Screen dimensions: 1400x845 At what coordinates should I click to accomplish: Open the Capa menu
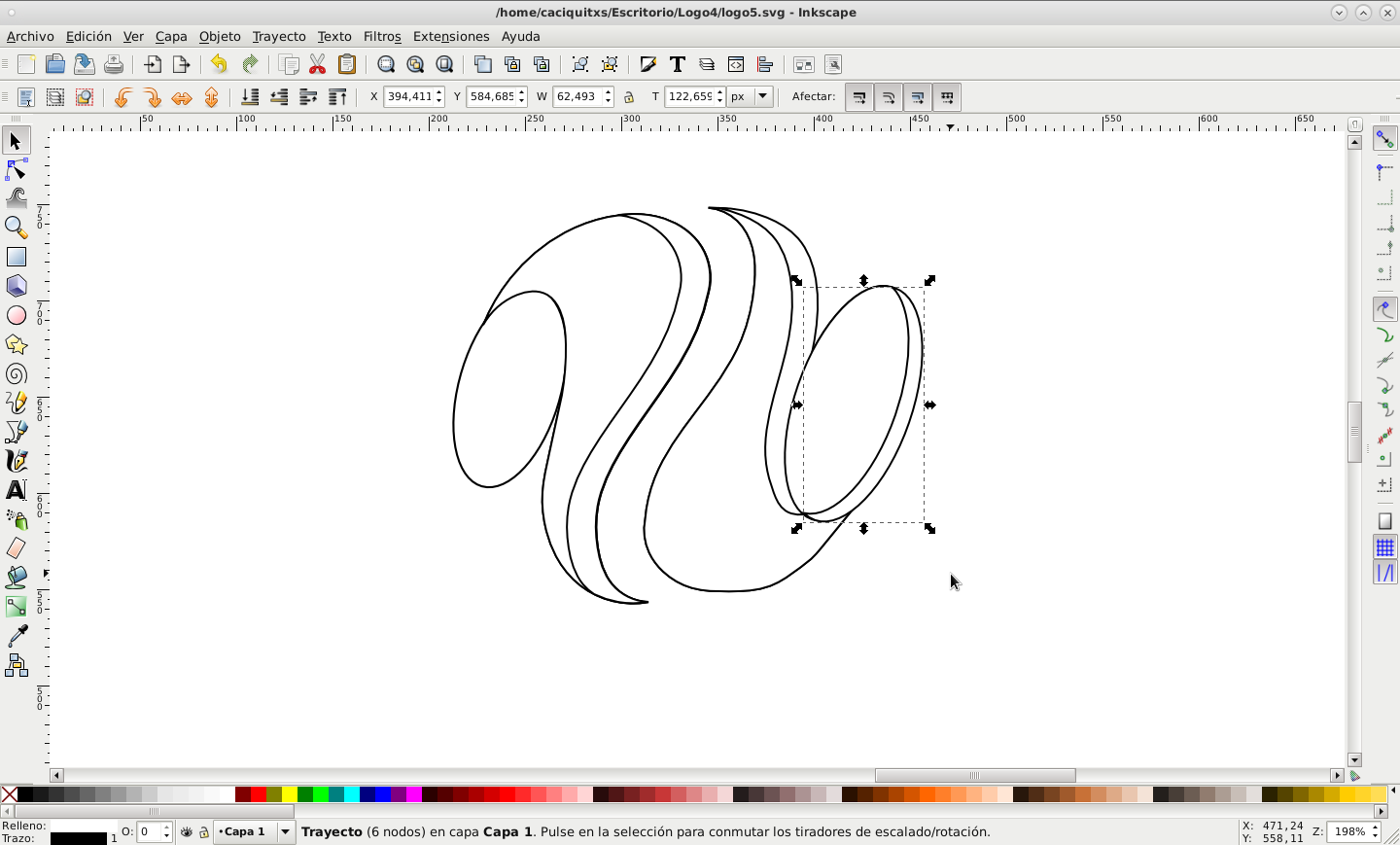click(171, 36)
